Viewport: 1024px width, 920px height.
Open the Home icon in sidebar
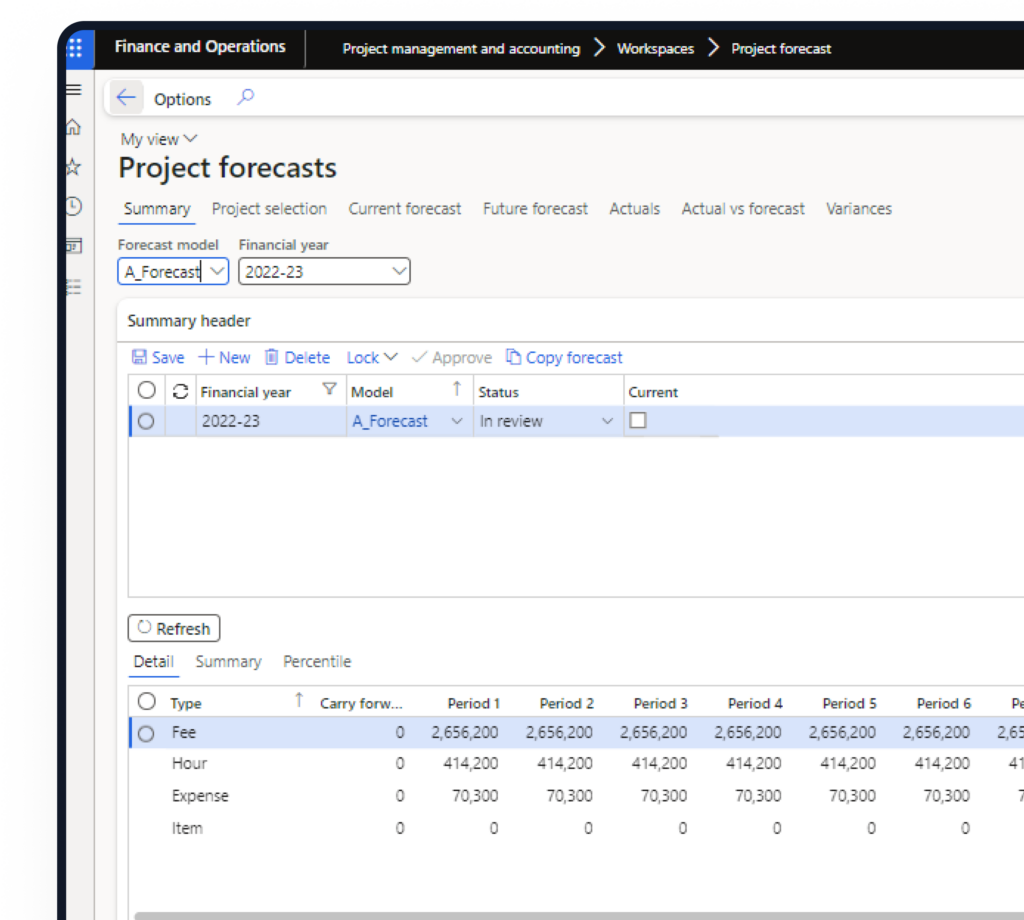pos(73,128)
